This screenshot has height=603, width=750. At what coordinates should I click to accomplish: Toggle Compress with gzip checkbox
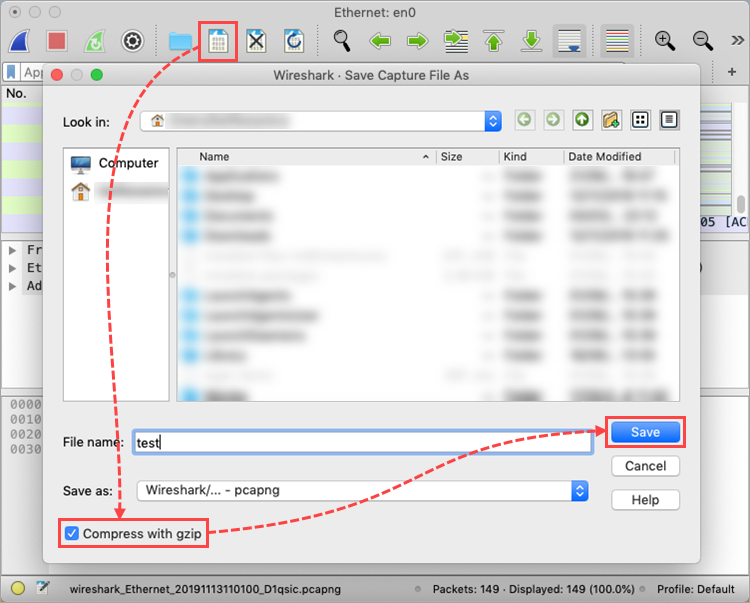72,533
